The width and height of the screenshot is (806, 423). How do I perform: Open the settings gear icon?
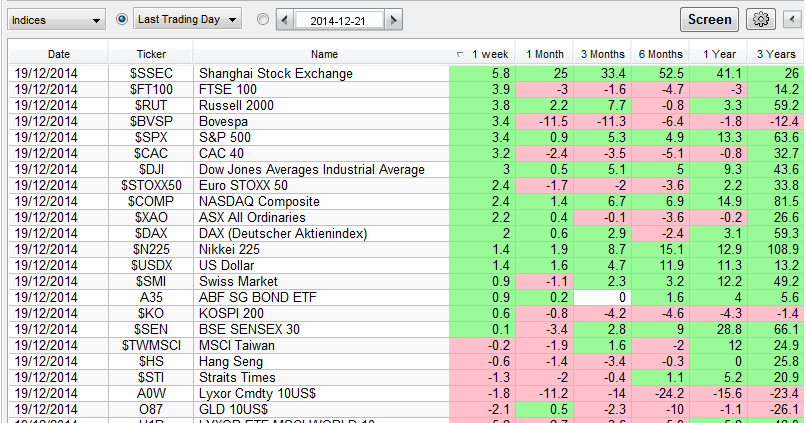pos(762,19)
